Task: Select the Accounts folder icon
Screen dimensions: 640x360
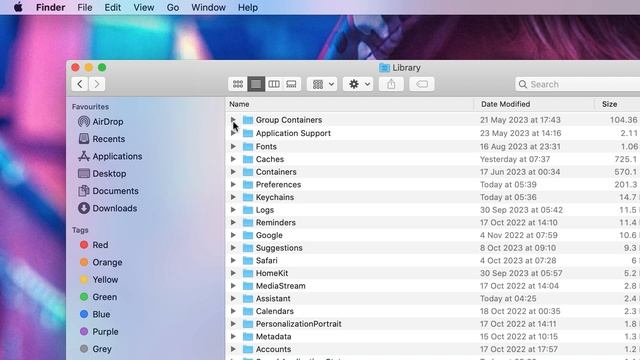Action: pyautogui.click(x=248, y=349)
